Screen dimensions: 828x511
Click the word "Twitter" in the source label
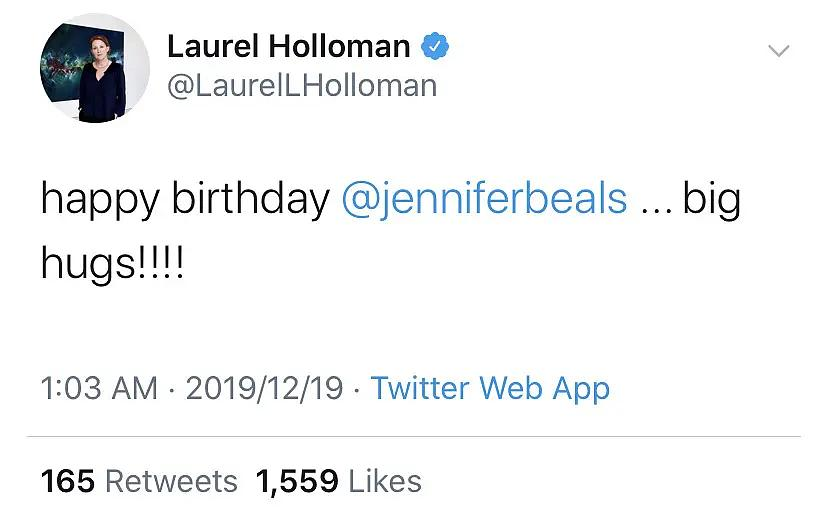pos(421,387)
